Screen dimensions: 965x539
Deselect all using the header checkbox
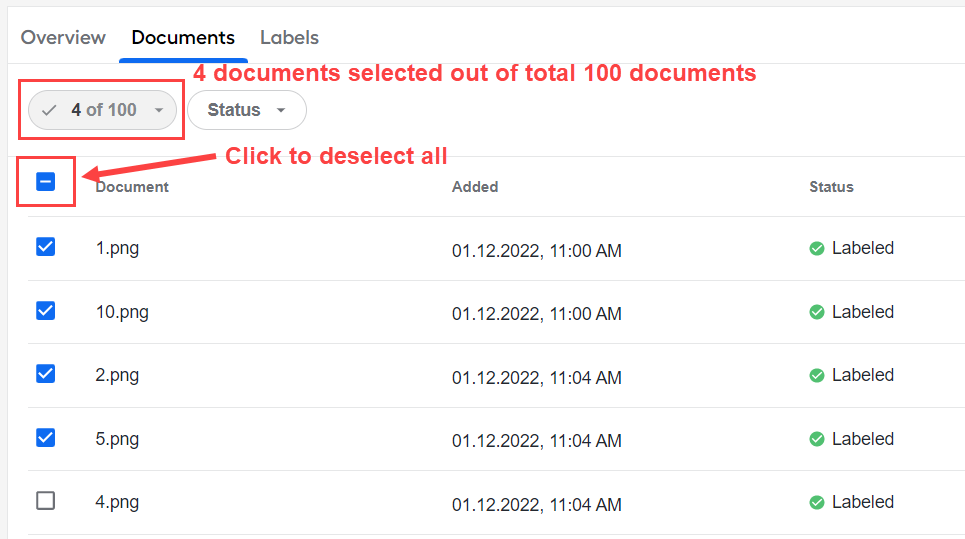(x=46, y=182)
